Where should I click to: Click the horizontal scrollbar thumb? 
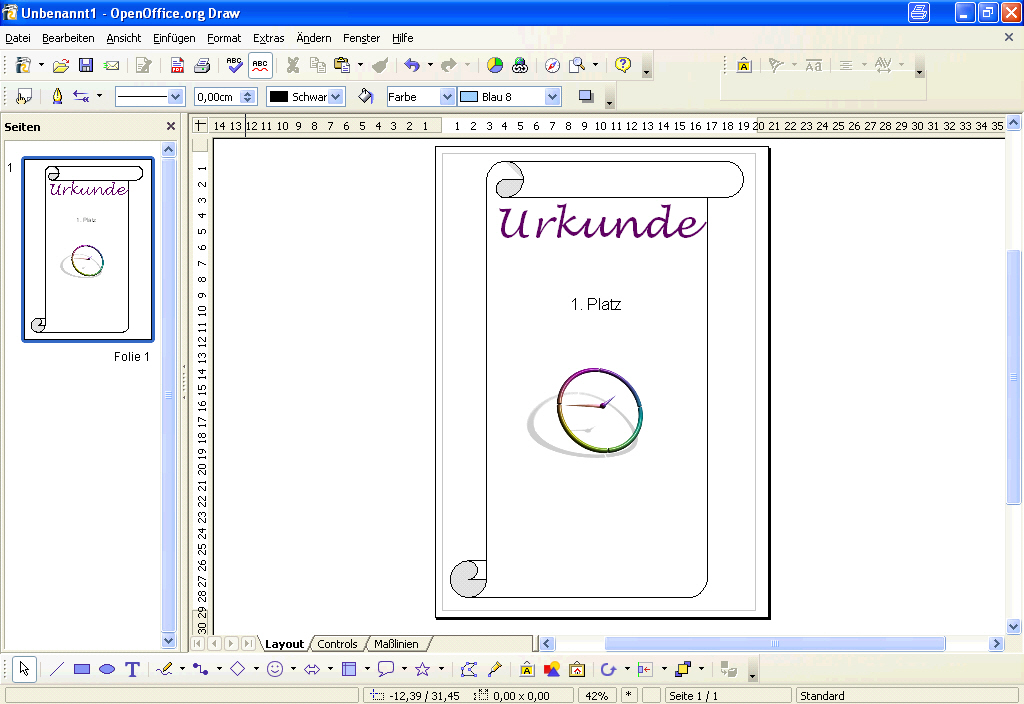775,644
